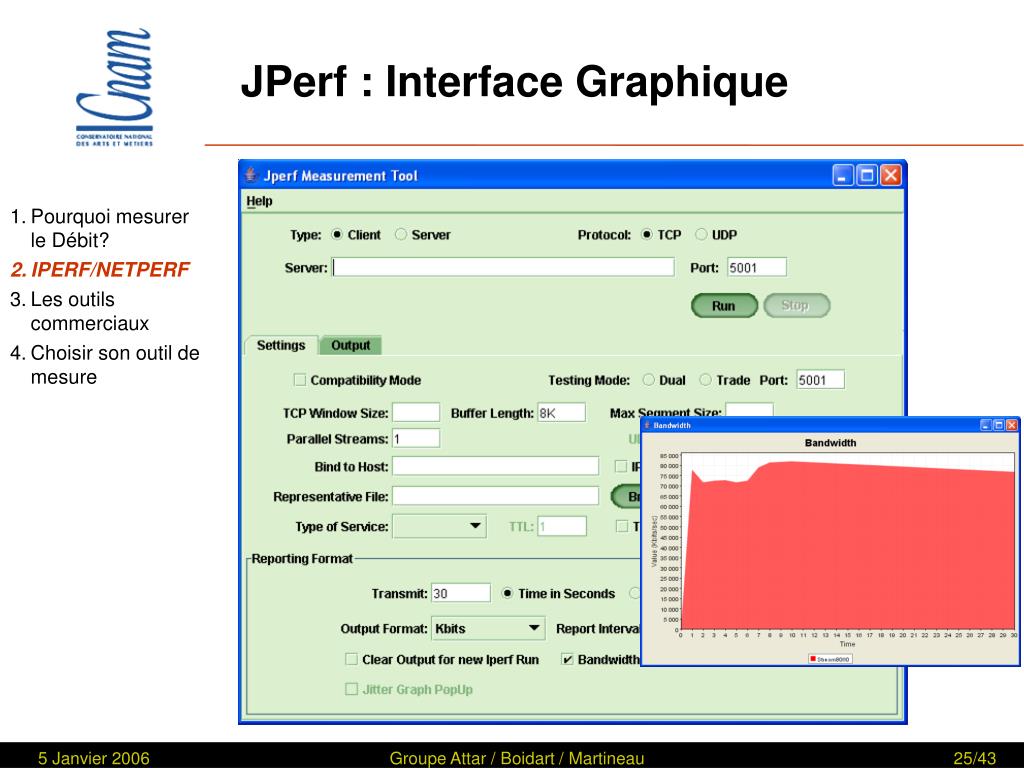Click the 'Bandwidth' chart title text
Screen dimensions: 1024x768
click(x=830, y=443)
